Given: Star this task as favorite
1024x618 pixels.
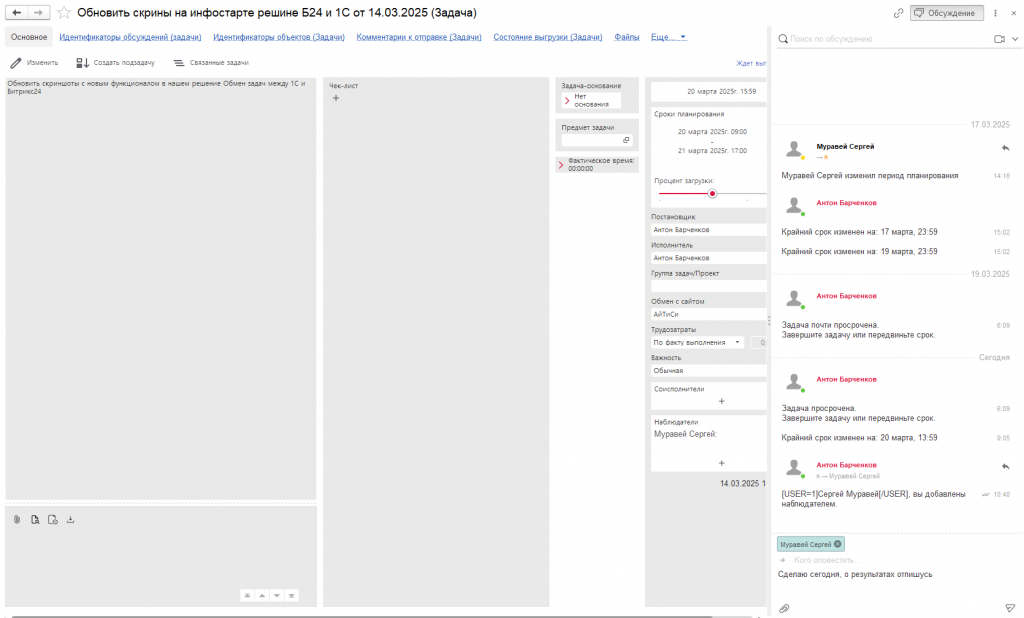Looking at the screenshot, I should click(63, 12).
